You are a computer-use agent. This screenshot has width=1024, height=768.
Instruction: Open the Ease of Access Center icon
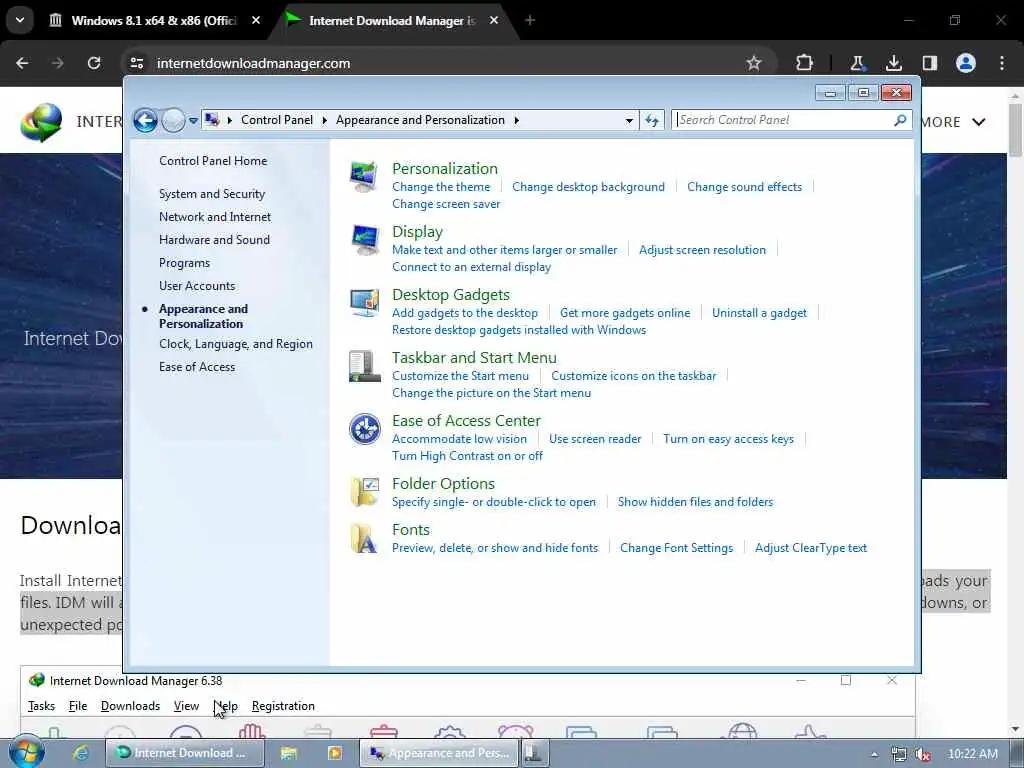[364, 429]
